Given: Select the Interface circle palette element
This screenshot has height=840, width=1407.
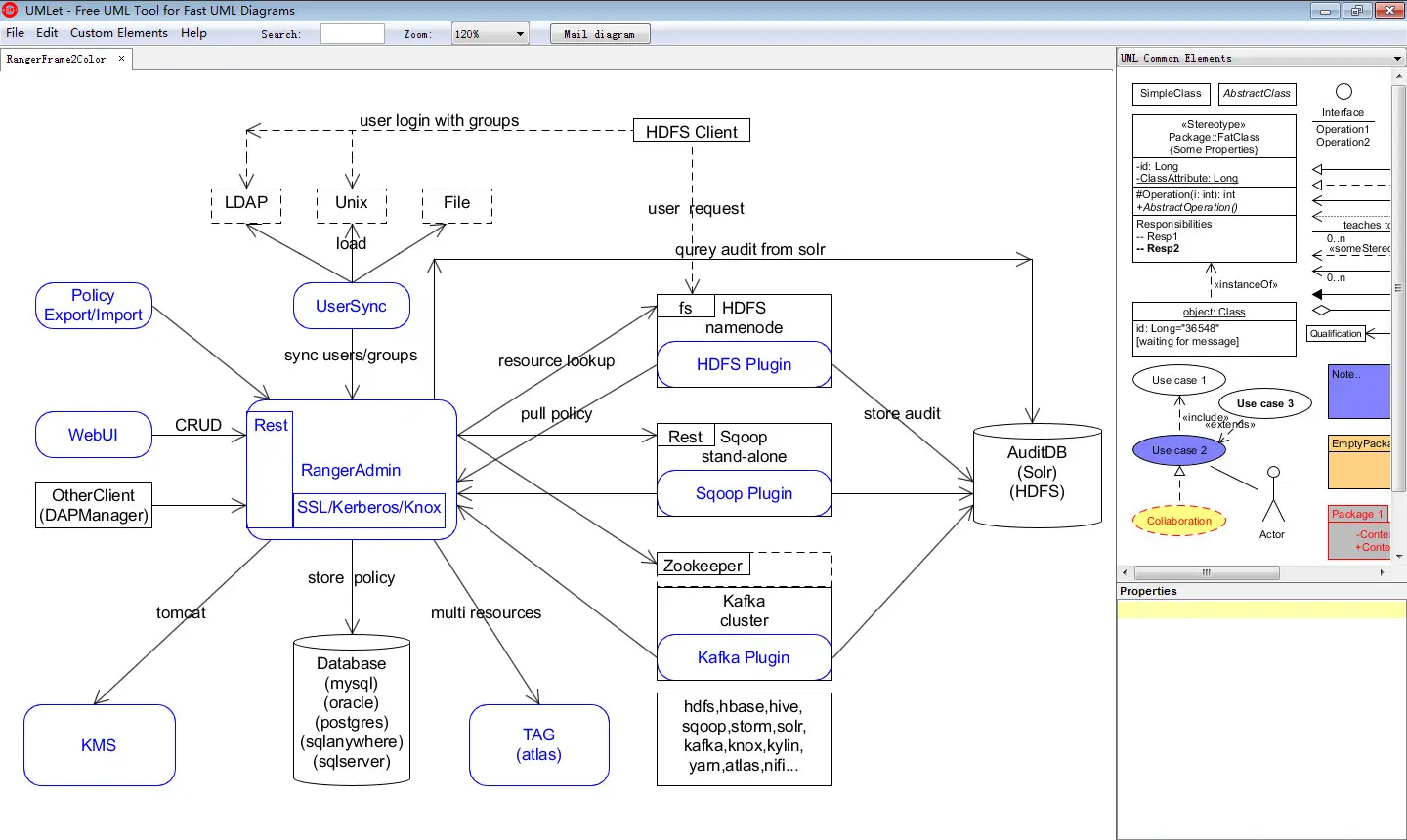Looking at the screenshot, I should [1343, 92].
